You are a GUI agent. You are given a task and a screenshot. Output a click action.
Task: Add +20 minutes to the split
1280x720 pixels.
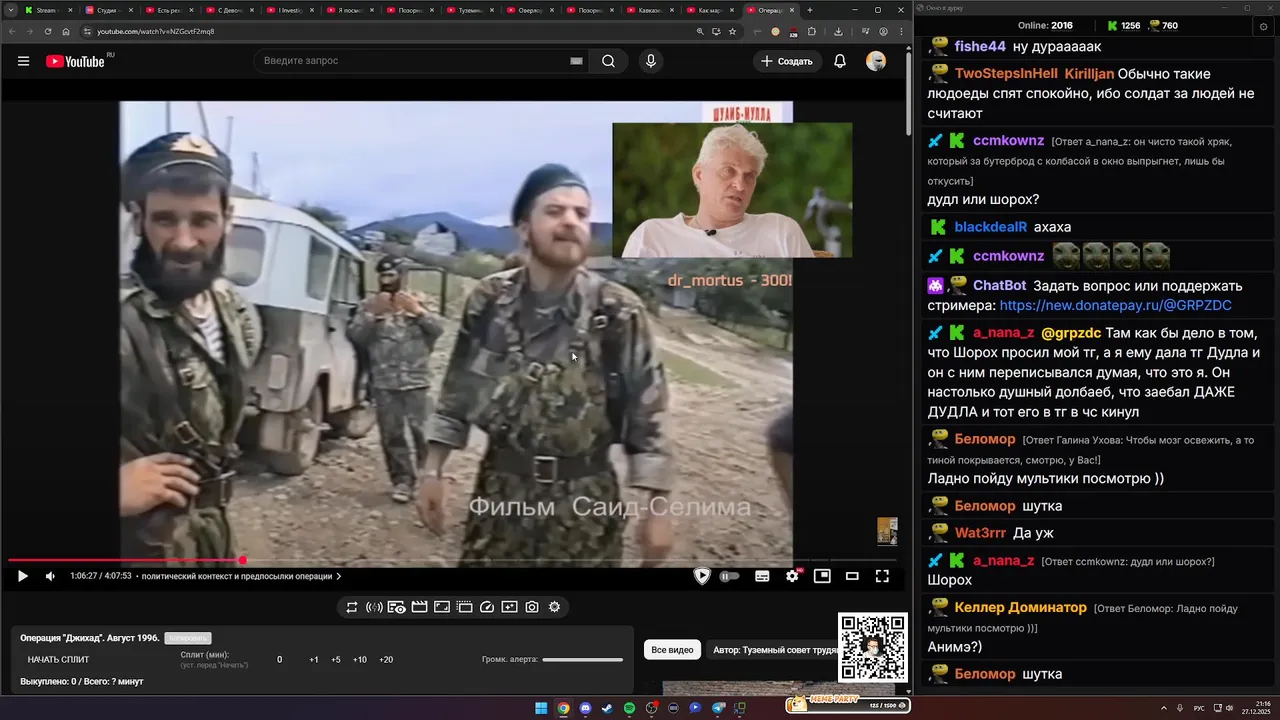pyautogui.click(x=386, y=660)
